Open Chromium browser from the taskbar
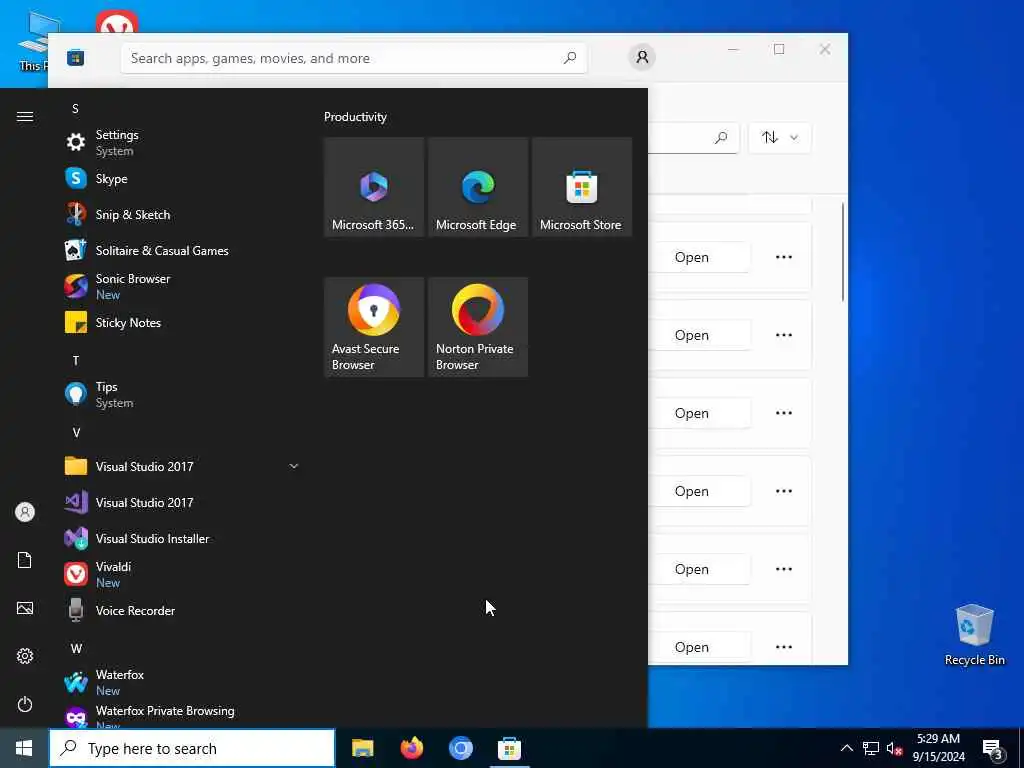This screenshot has width=1024, height=768. (x=460, y=748)
